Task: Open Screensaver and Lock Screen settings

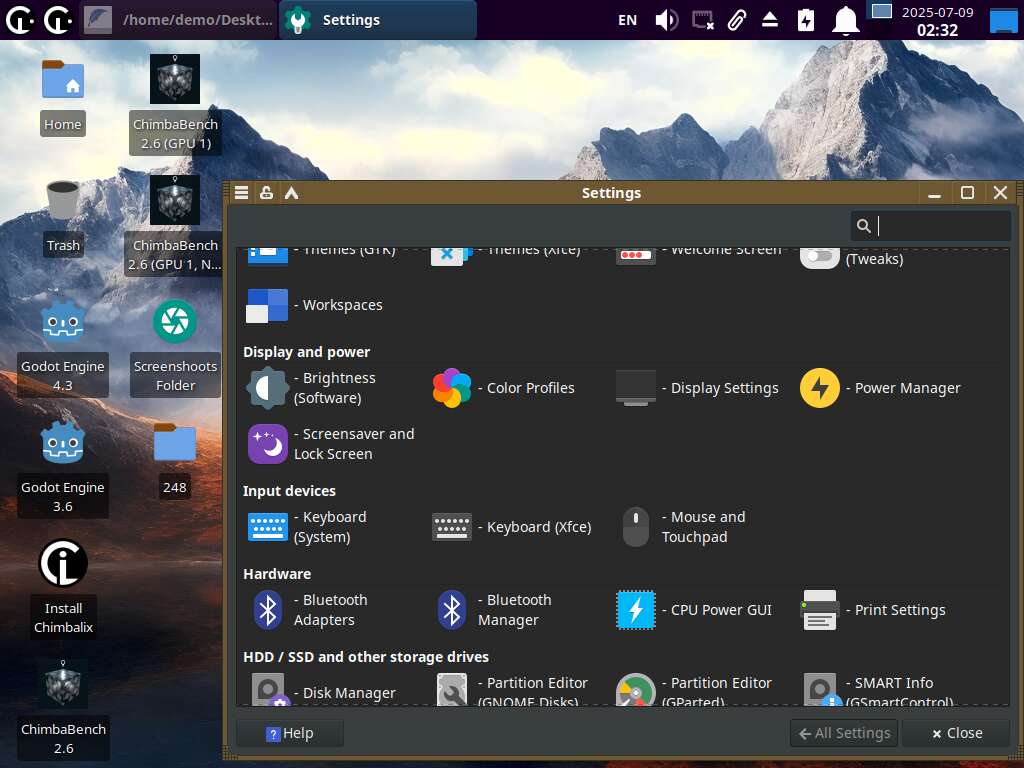Action: click(331, 444)
